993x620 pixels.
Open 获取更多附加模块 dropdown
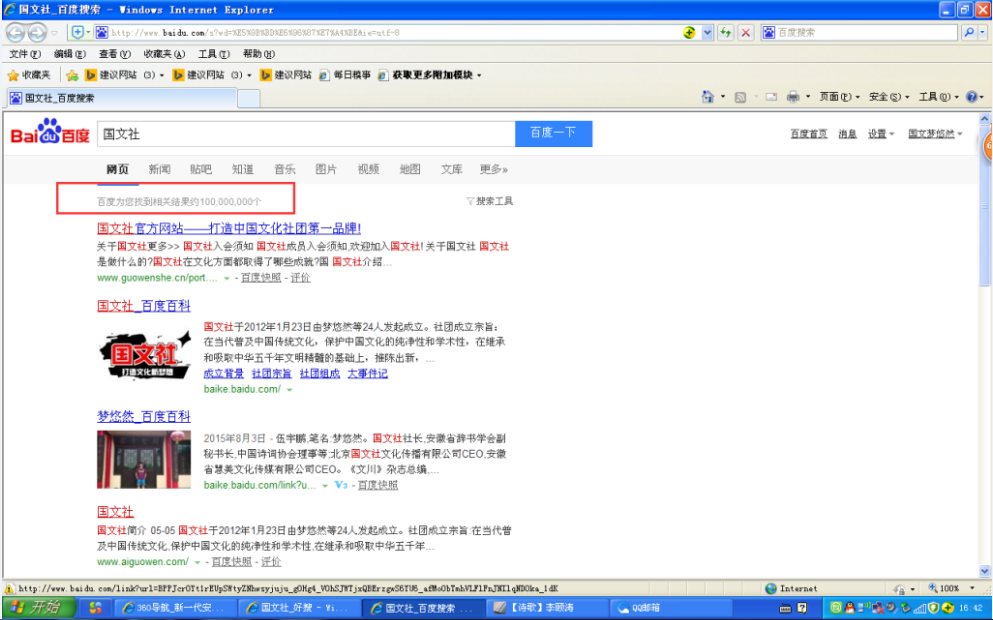pos(429,75)
